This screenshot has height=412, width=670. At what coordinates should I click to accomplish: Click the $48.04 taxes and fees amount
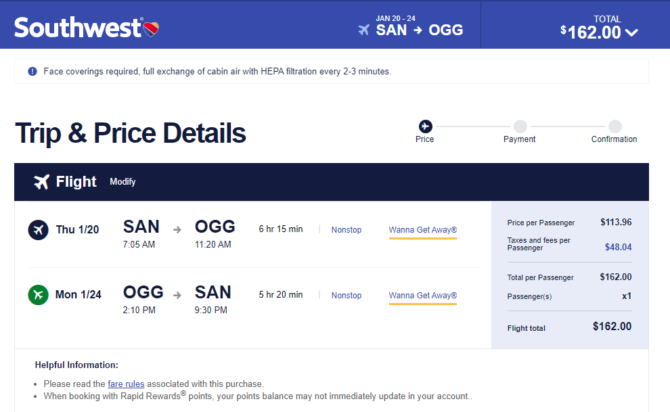click(618, 247)
